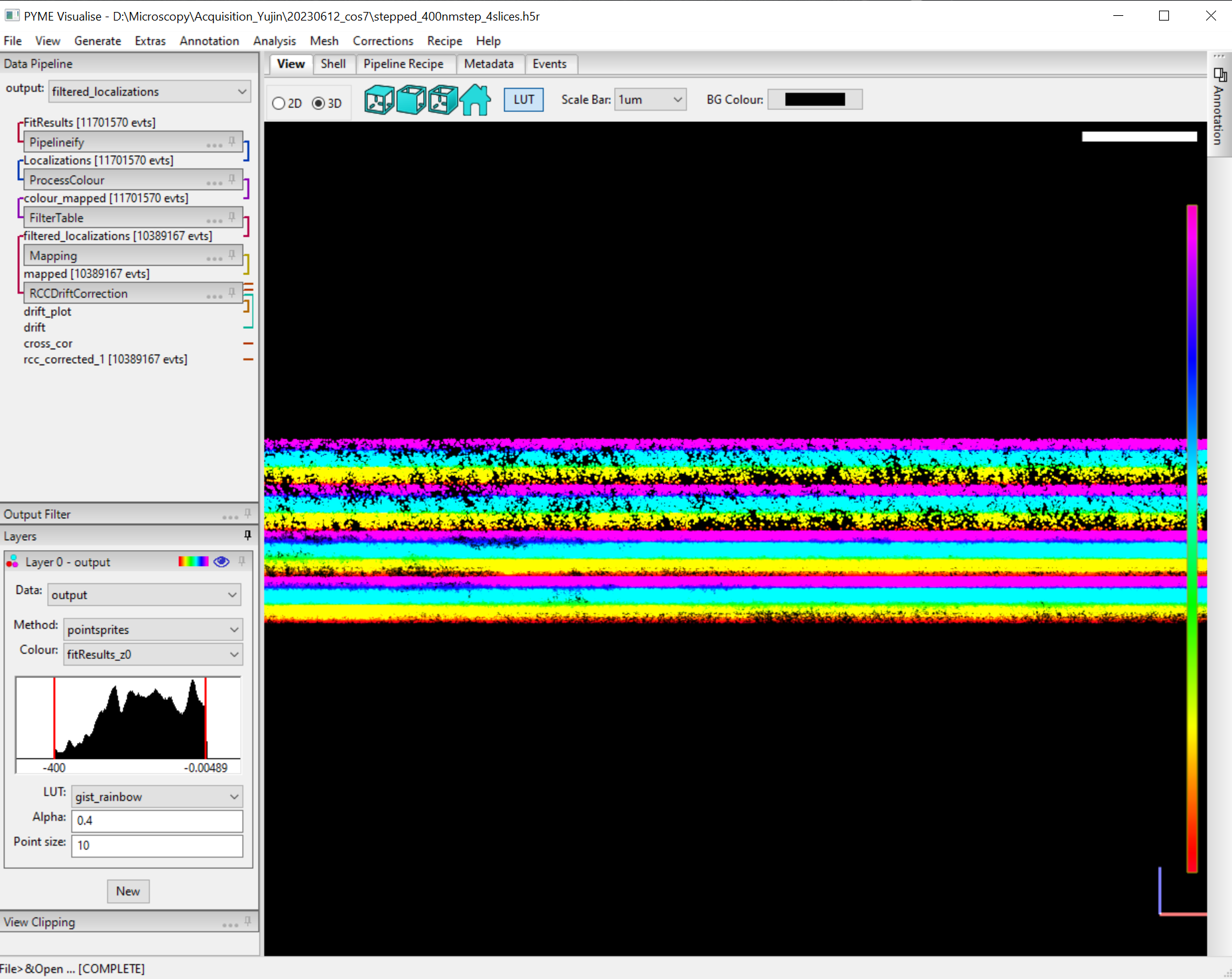Viewport: 1232px width, 979px height.
Task: Click the home icon to reset view
Action: coord(475,99)
